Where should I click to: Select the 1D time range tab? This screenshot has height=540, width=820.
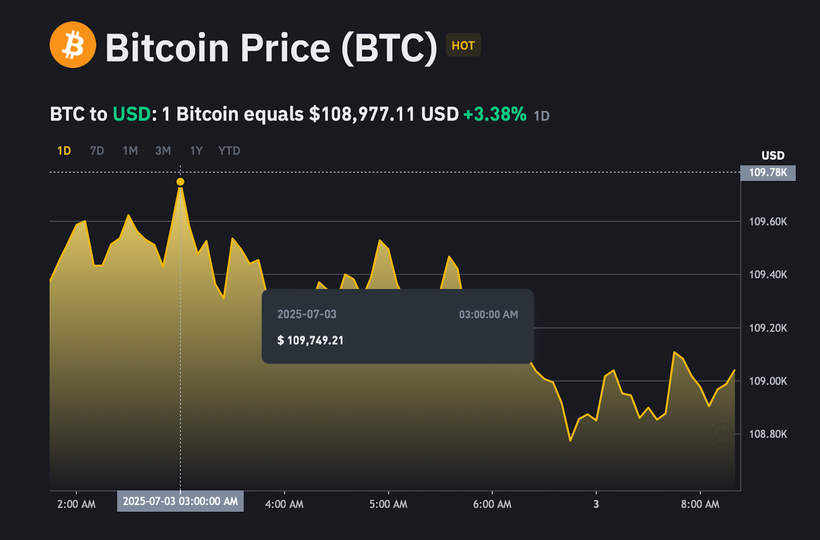[x=64, y=151]
